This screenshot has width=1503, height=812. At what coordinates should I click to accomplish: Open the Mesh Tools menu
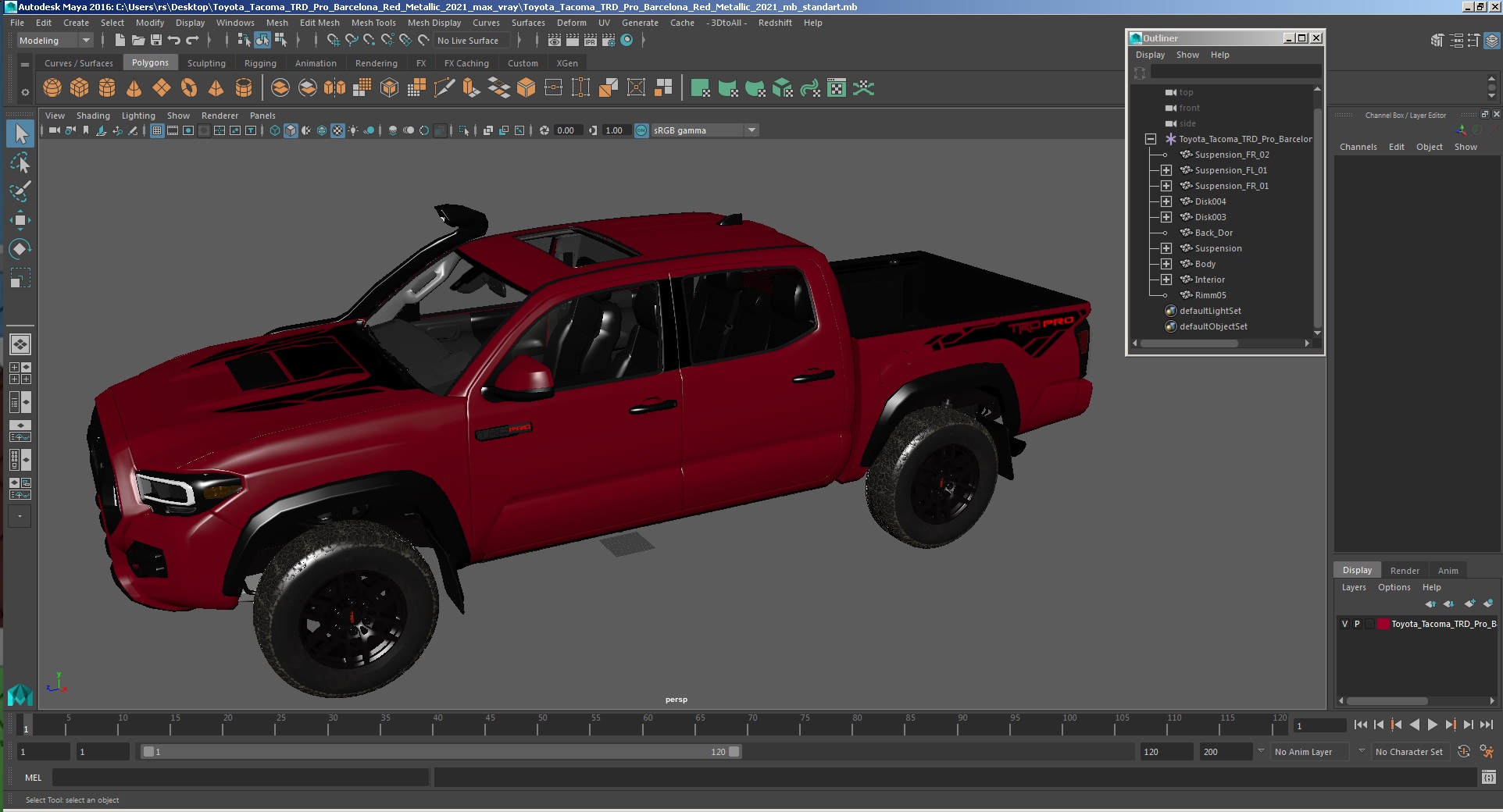point(373,23)
